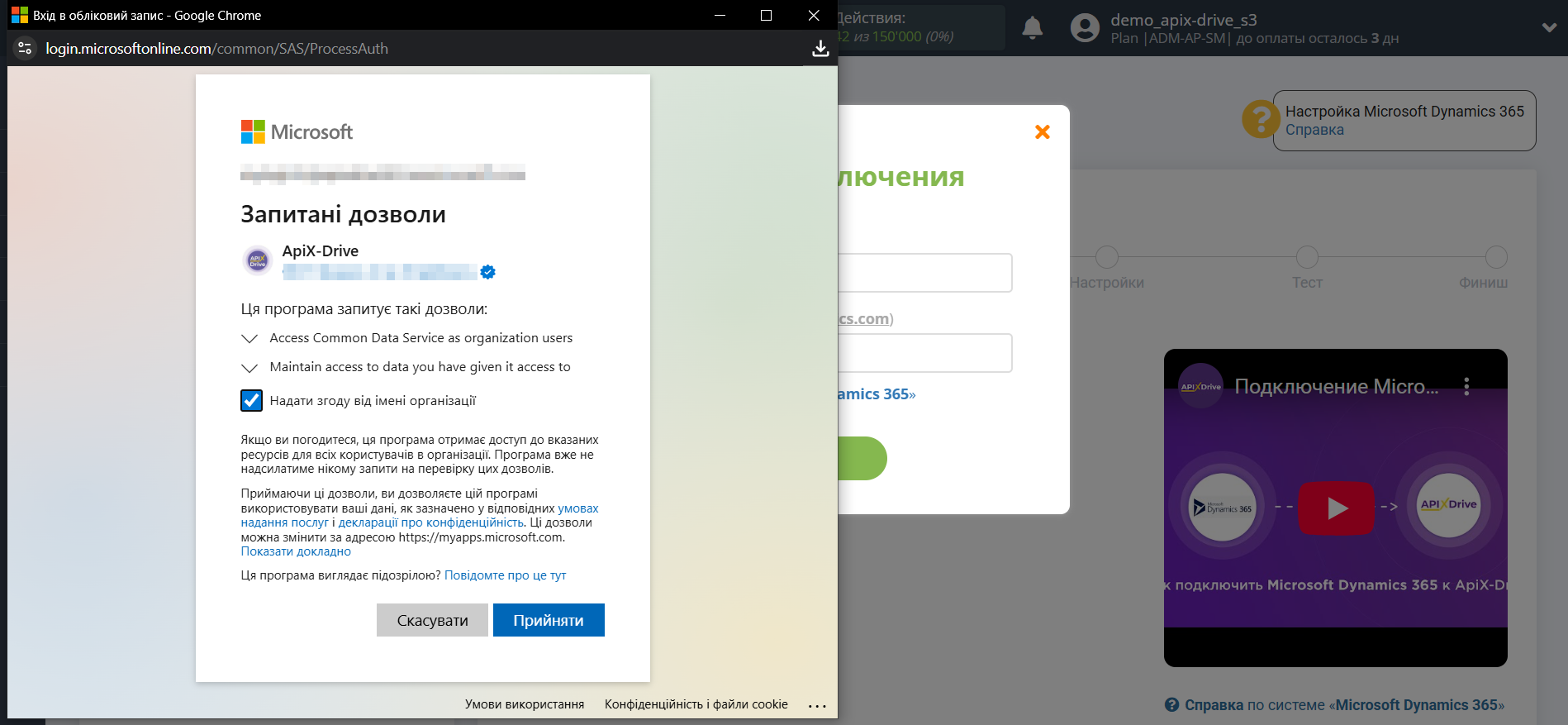The width and height of the screenshot is (1568, 725).
Task: Maximize the Chrome popup window
Action: click(766, 15)
